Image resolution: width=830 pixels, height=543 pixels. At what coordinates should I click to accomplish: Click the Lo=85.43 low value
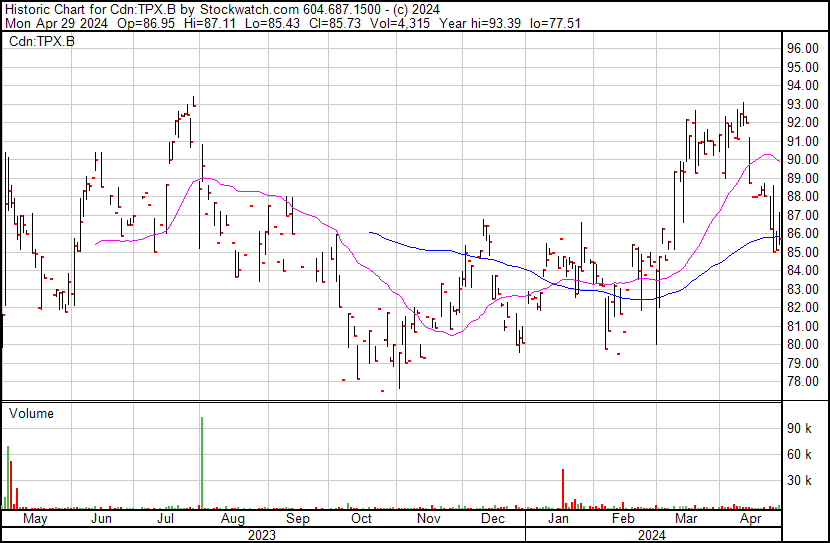point(273,23)
